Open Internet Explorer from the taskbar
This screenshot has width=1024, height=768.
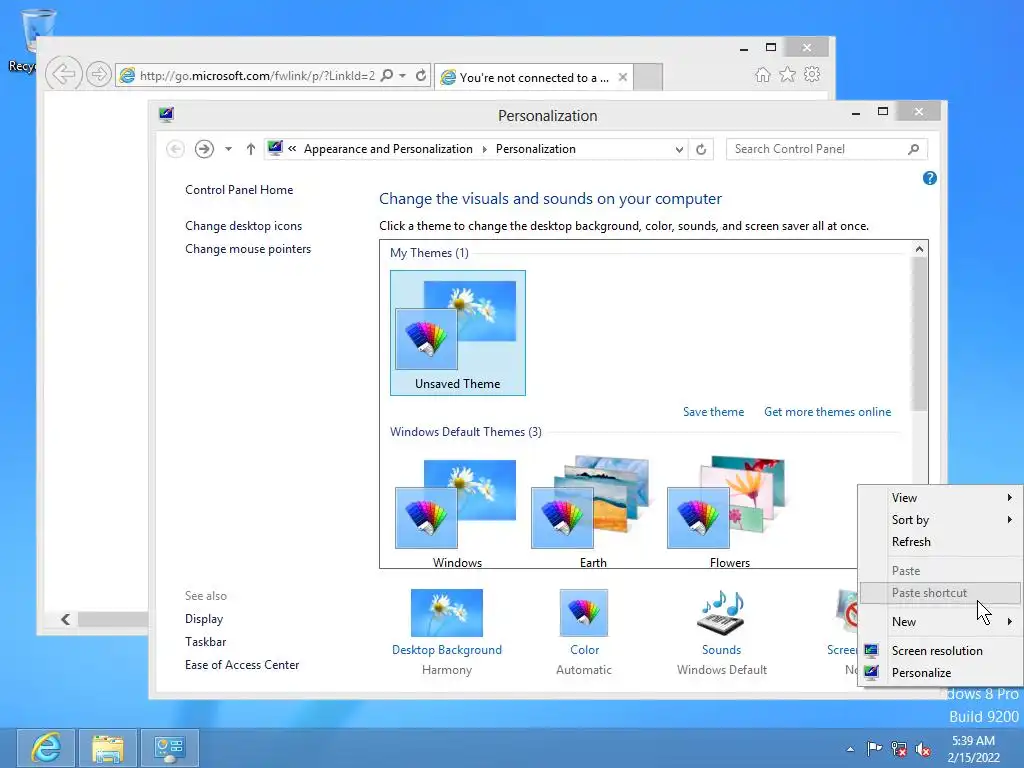pyautogui.click(x=46, y=748)
